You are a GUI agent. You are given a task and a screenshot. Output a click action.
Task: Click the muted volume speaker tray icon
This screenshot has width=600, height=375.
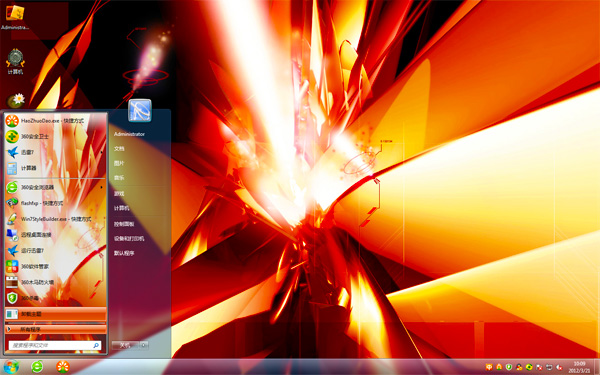click(559, 367)
